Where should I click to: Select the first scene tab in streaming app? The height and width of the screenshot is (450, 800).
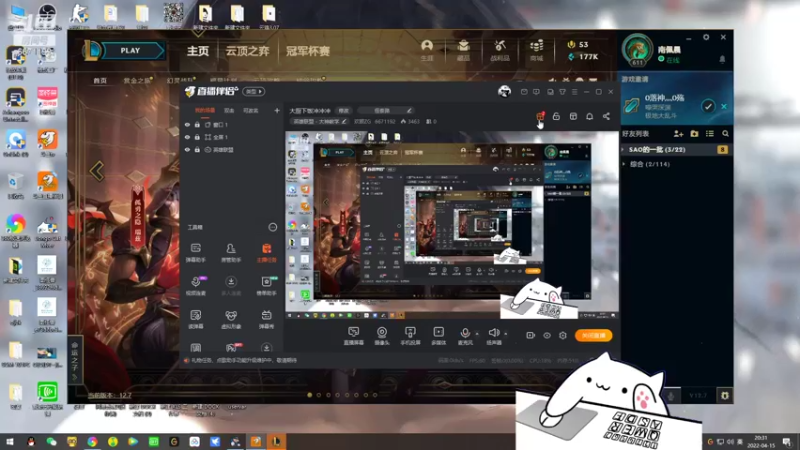[x=205, y=110]
